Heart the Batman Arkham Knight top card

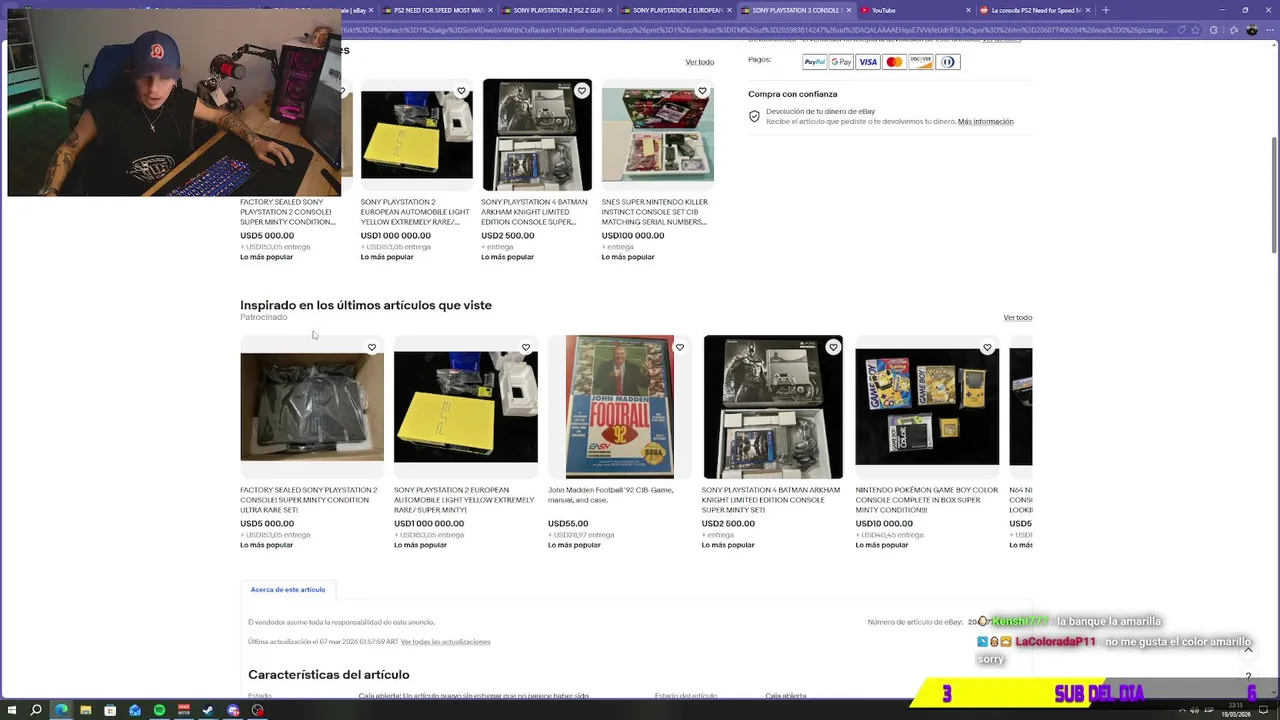(x=581, y=91)
